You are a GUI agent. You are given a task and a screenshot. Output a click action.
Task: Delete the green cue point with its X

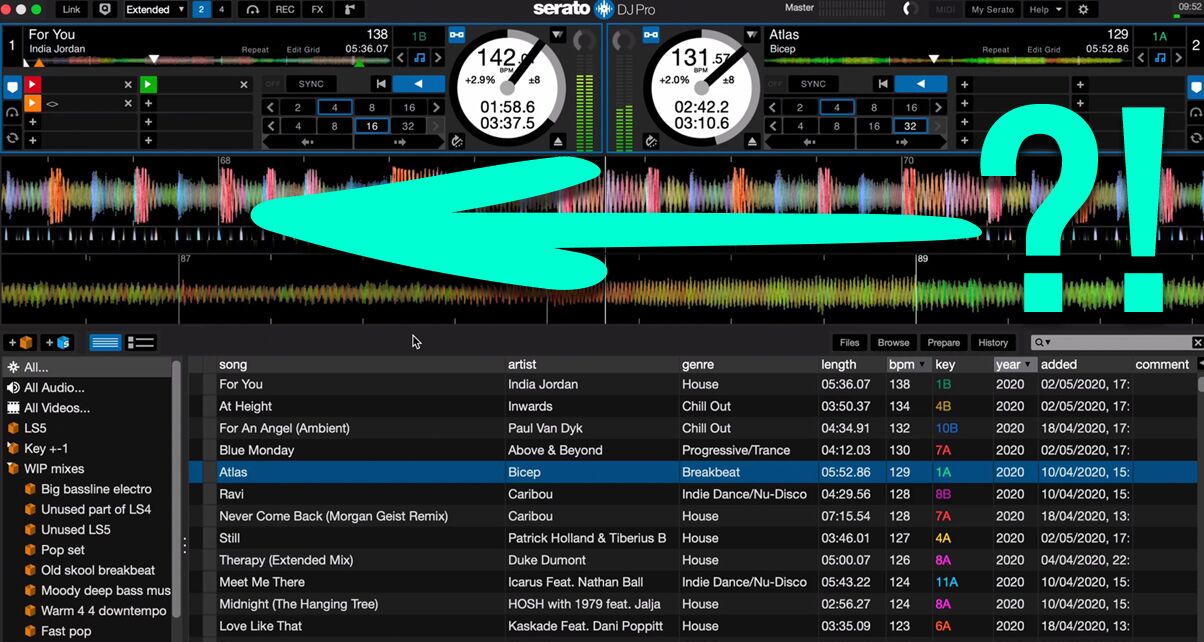tap(244, 85)
